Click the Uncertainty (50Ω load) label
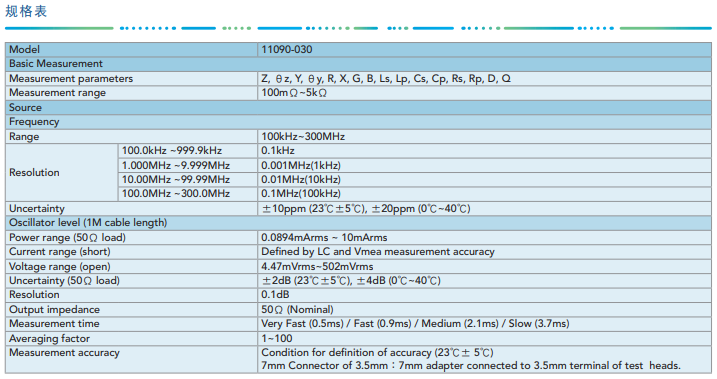The image size is (717, 379). tap(64, 281)
